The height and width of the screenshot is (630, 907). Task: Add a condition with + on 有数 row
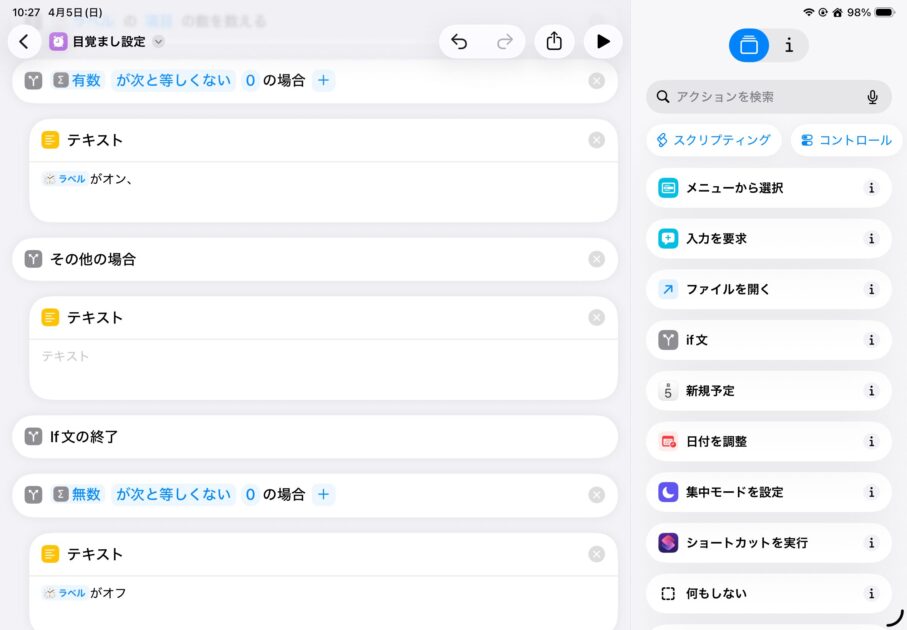click(x=323, y=81)
